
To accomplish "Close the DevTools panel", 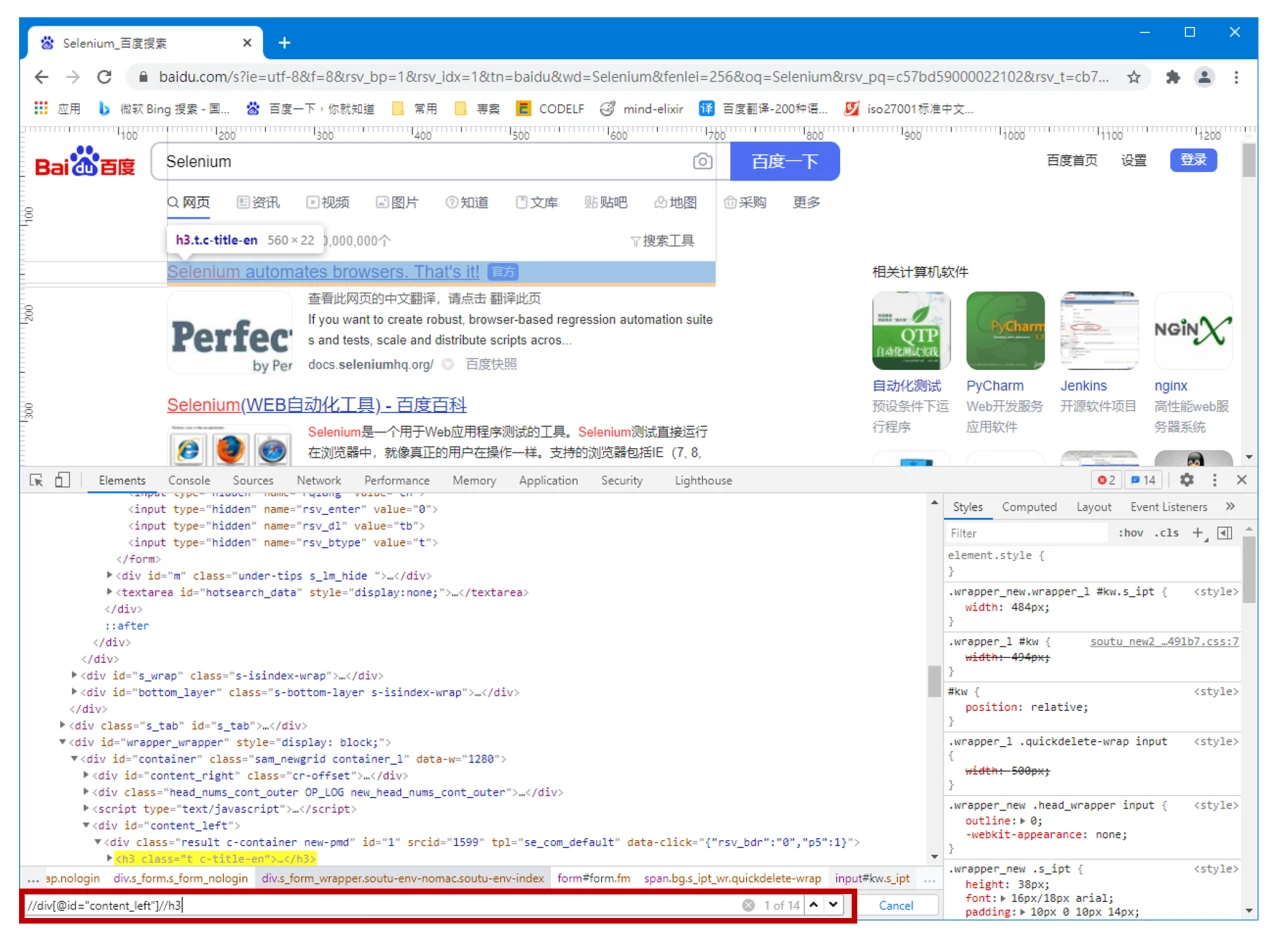I will pyautogui.click(x=1242, y=480).
